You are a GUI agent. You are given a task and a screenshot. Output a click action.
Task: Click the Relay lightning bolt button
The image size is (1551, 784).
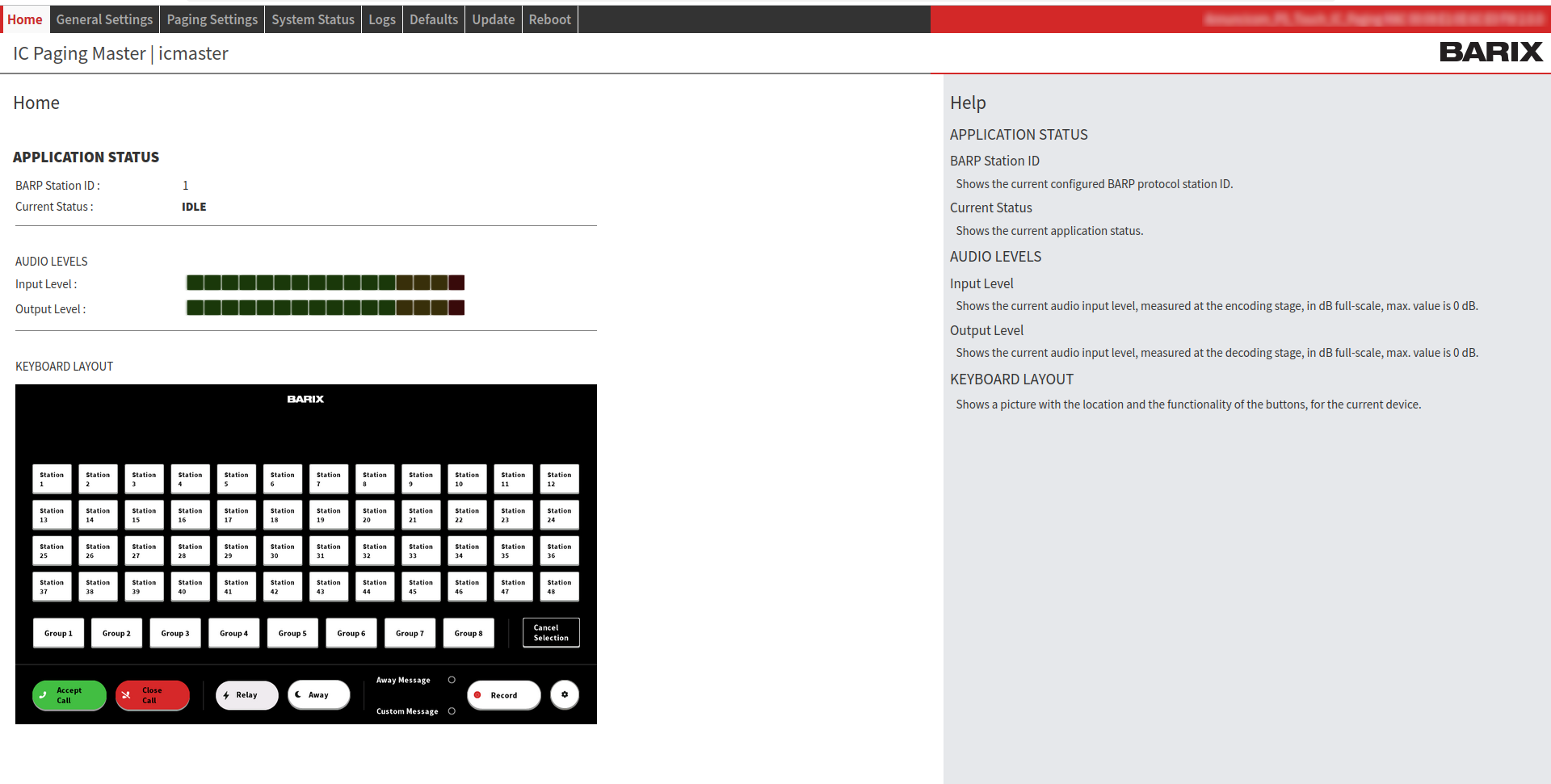[246, 695]
